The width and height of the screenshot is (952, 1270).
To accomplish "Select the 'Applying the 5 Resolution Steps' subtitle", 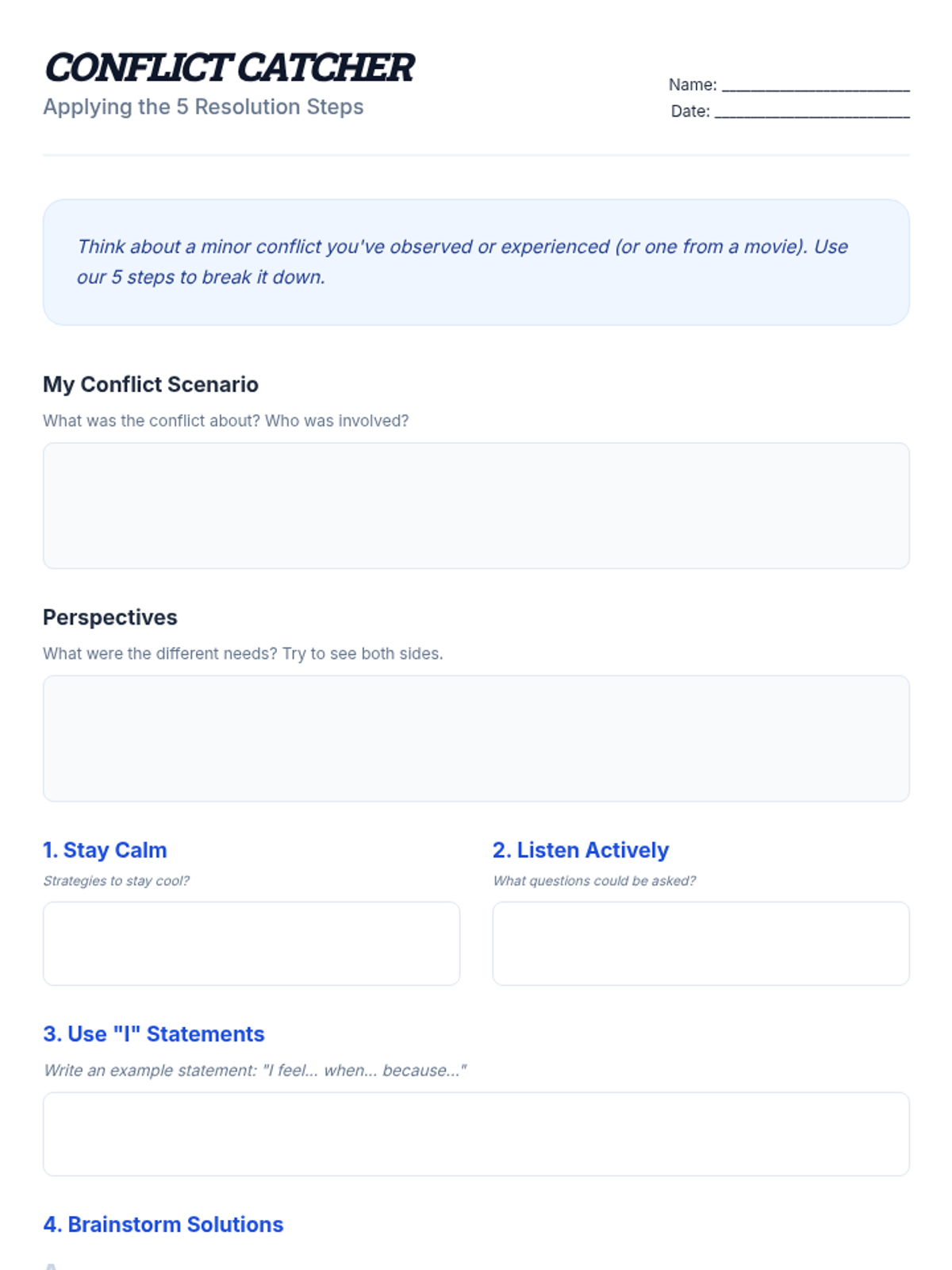I will pos(203,107).
